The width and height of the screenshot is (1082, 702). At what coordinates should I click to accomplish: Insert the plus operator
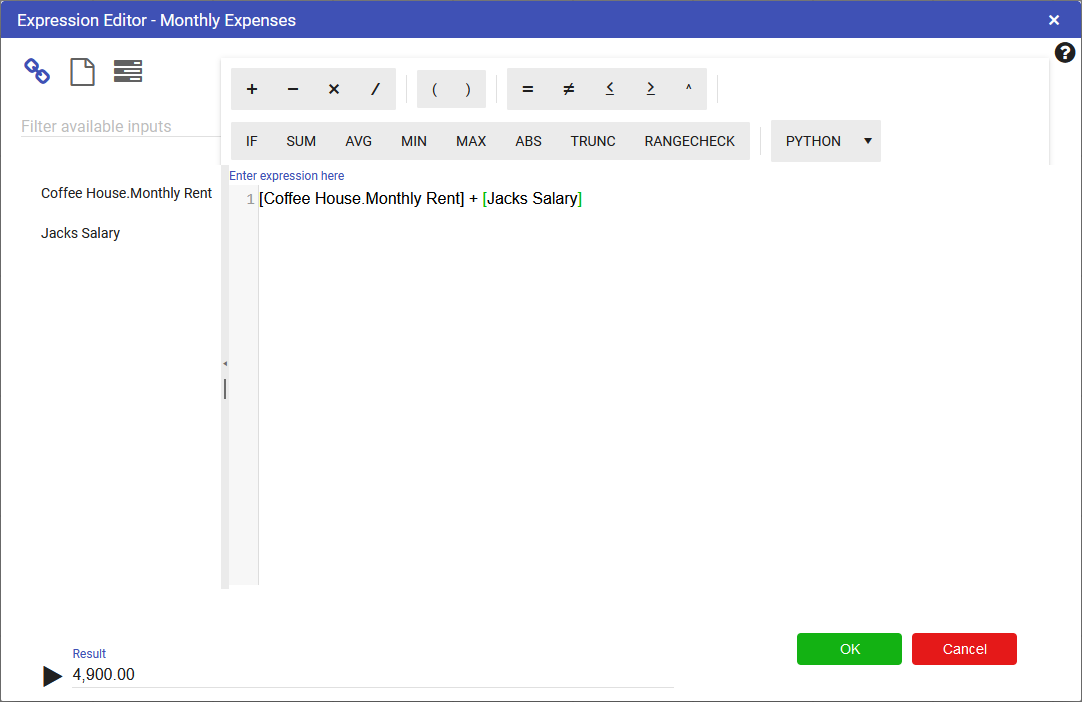252,89
